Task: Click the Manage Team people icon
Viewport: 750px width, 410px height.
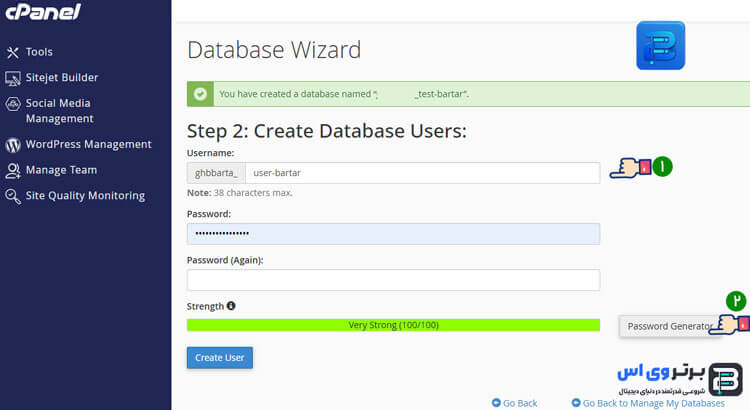Action: coord(13,171)
